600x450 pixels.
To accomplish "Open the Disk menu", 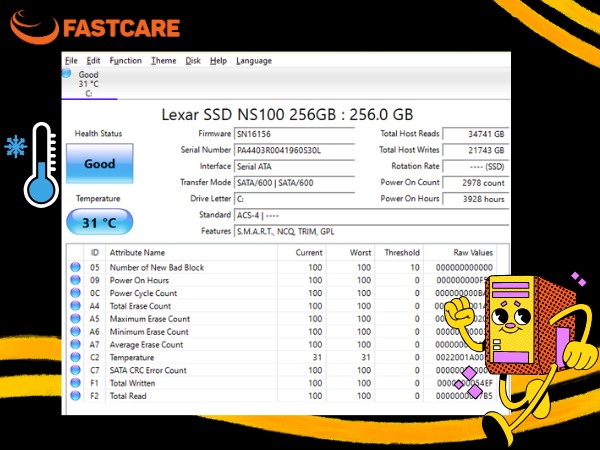I will 193,60.
